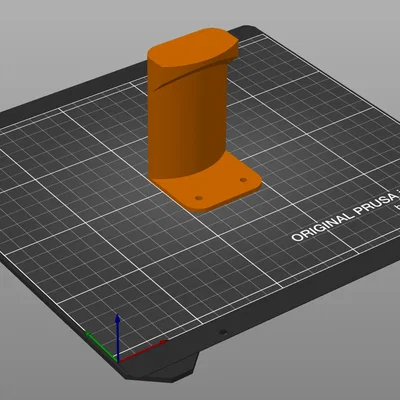
Task: Click the small hole on bed front edge
Action: click(x=222, y=332)
